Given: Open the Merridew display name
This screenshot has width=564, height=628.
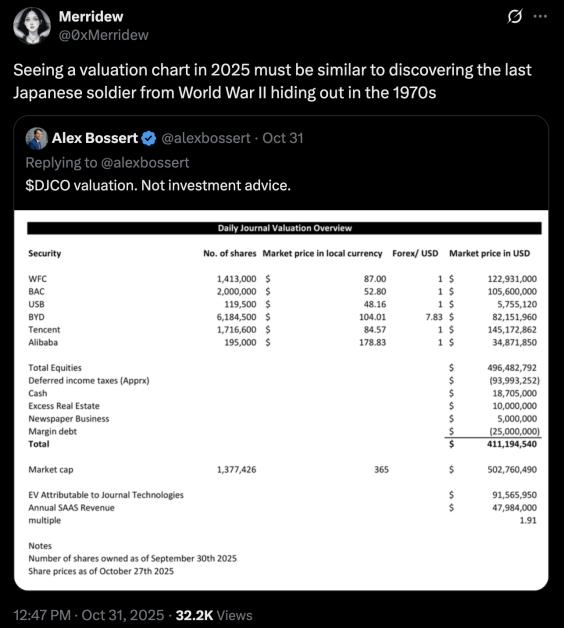Looking at the screenshot, I should tap(91, 16).
